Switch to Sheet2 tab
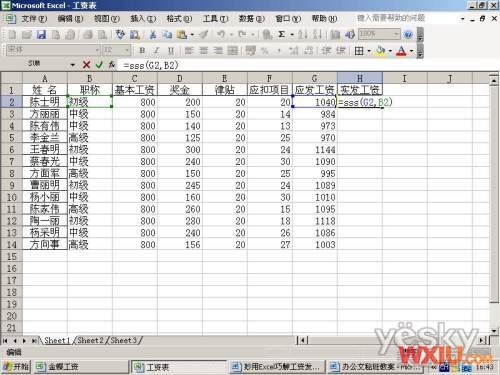This screenshot has width=500, height=375. [90, 340]
